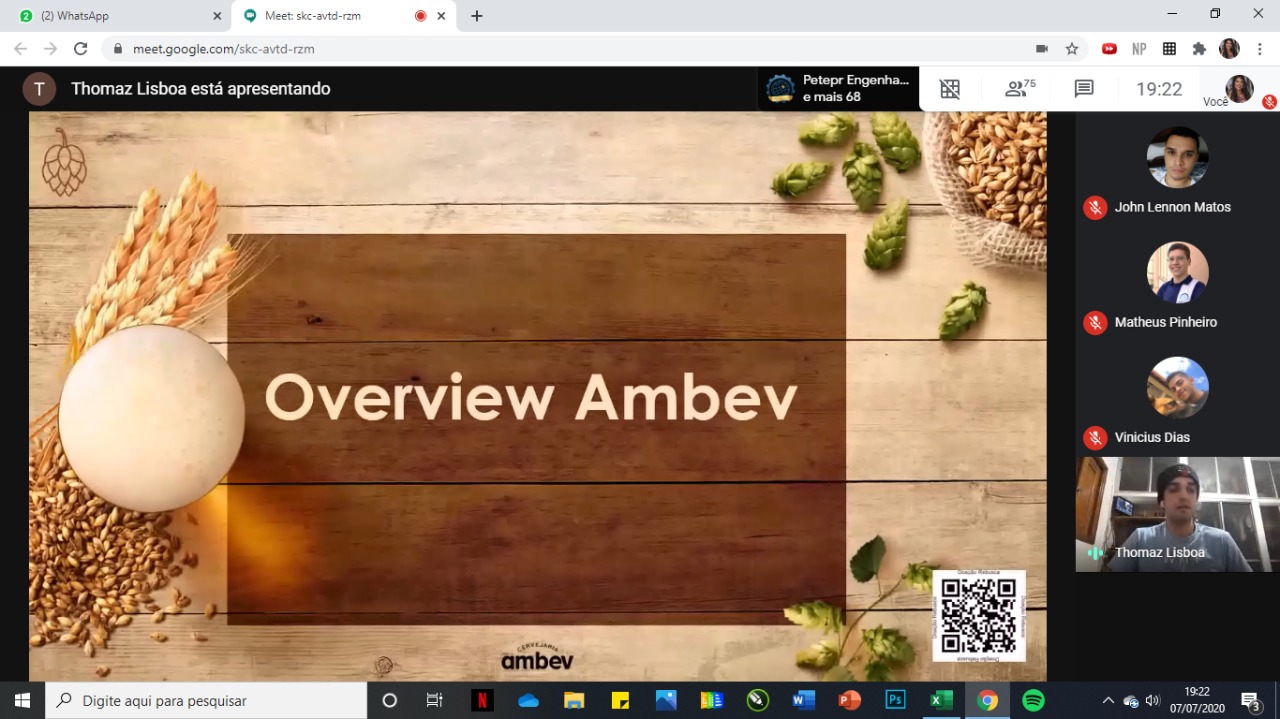The image size is (1280, 719).
Task: Open a new browser tab
Action: 477,16
